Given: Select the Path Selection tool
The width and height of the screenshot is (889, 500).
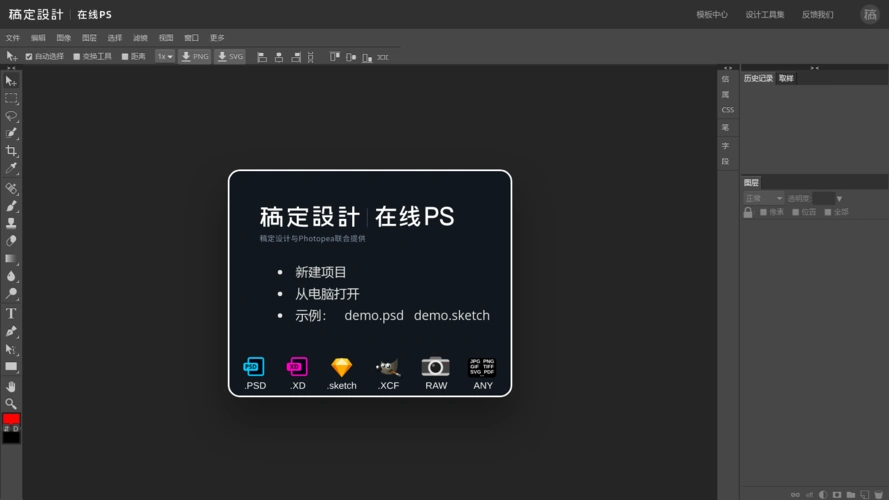Looking at the screenshot, I should [x=11, y=349].
